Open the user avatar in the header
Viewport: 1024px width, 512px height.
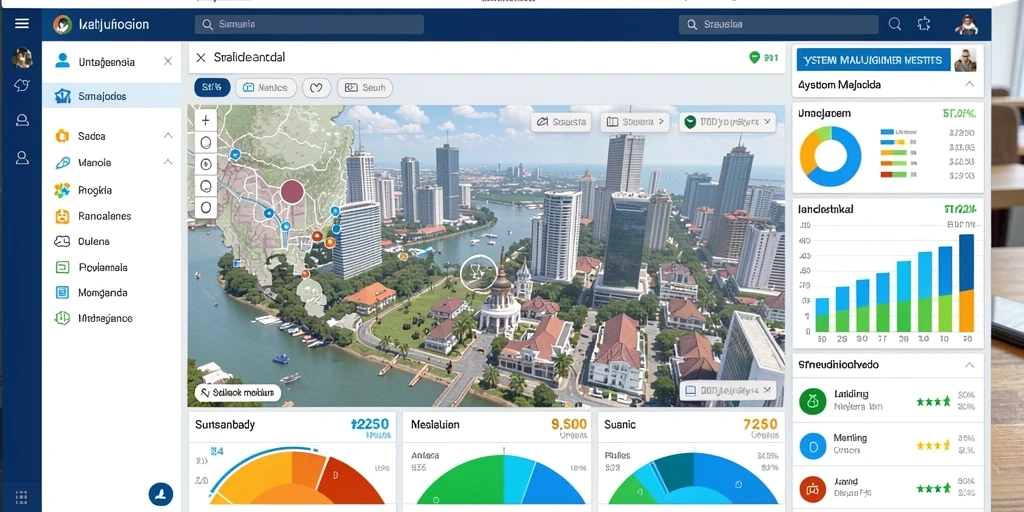pyautogui.click(x=967, y=25)
